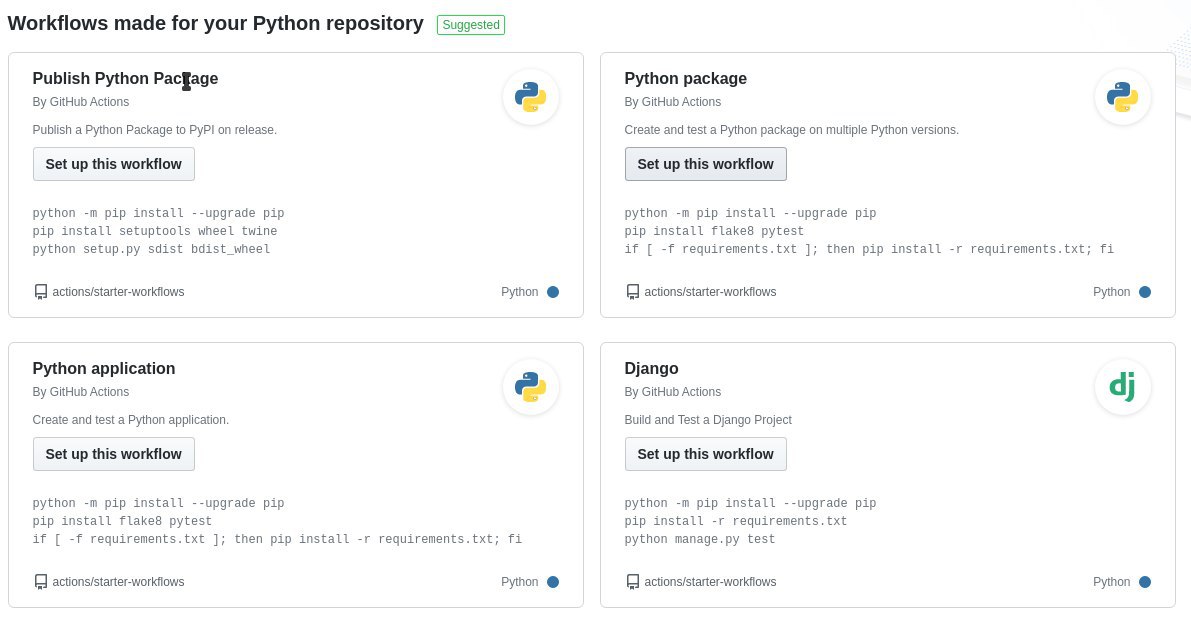Click the blue Python language dot in Python package card

(1145, 292)
